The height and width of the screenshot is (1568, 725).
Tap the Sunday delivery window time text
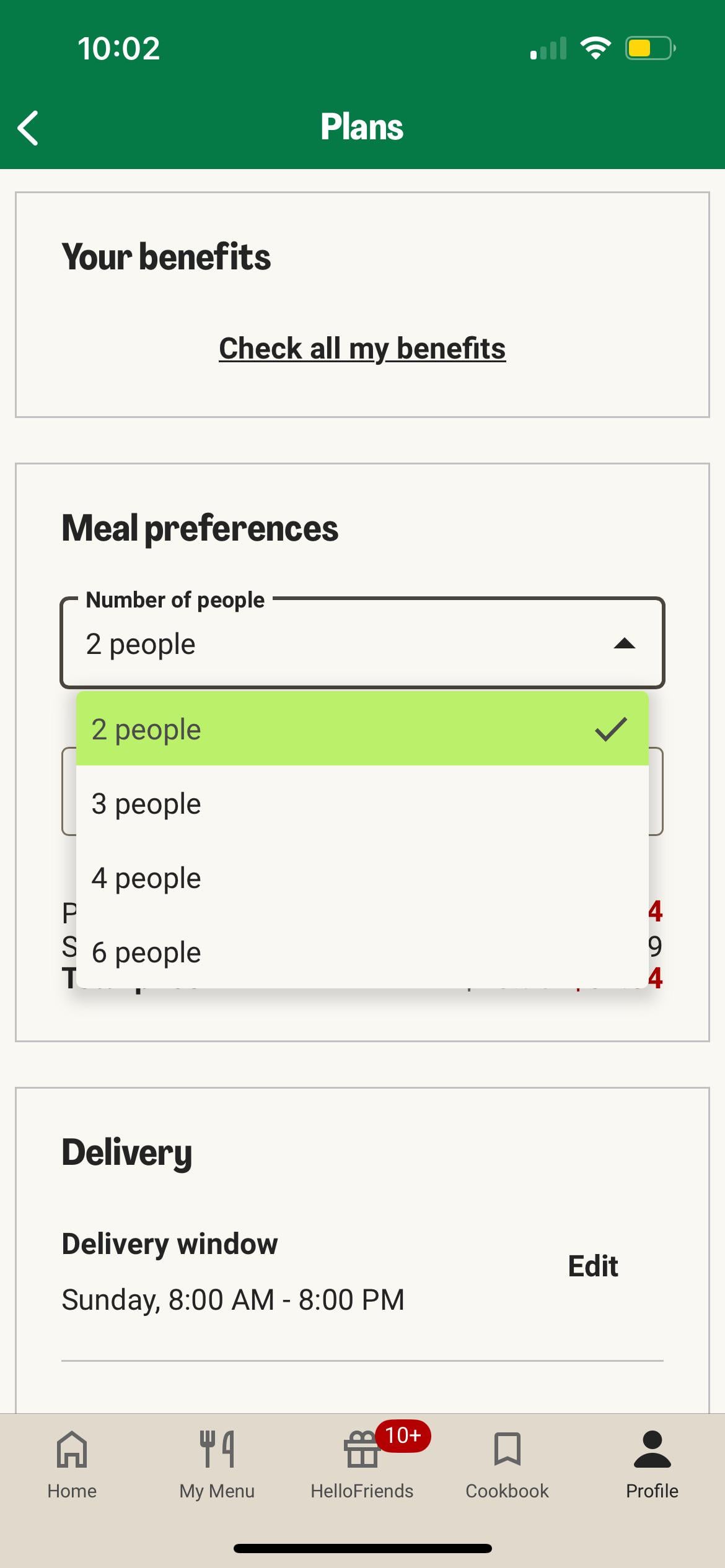pos(233,1299)
